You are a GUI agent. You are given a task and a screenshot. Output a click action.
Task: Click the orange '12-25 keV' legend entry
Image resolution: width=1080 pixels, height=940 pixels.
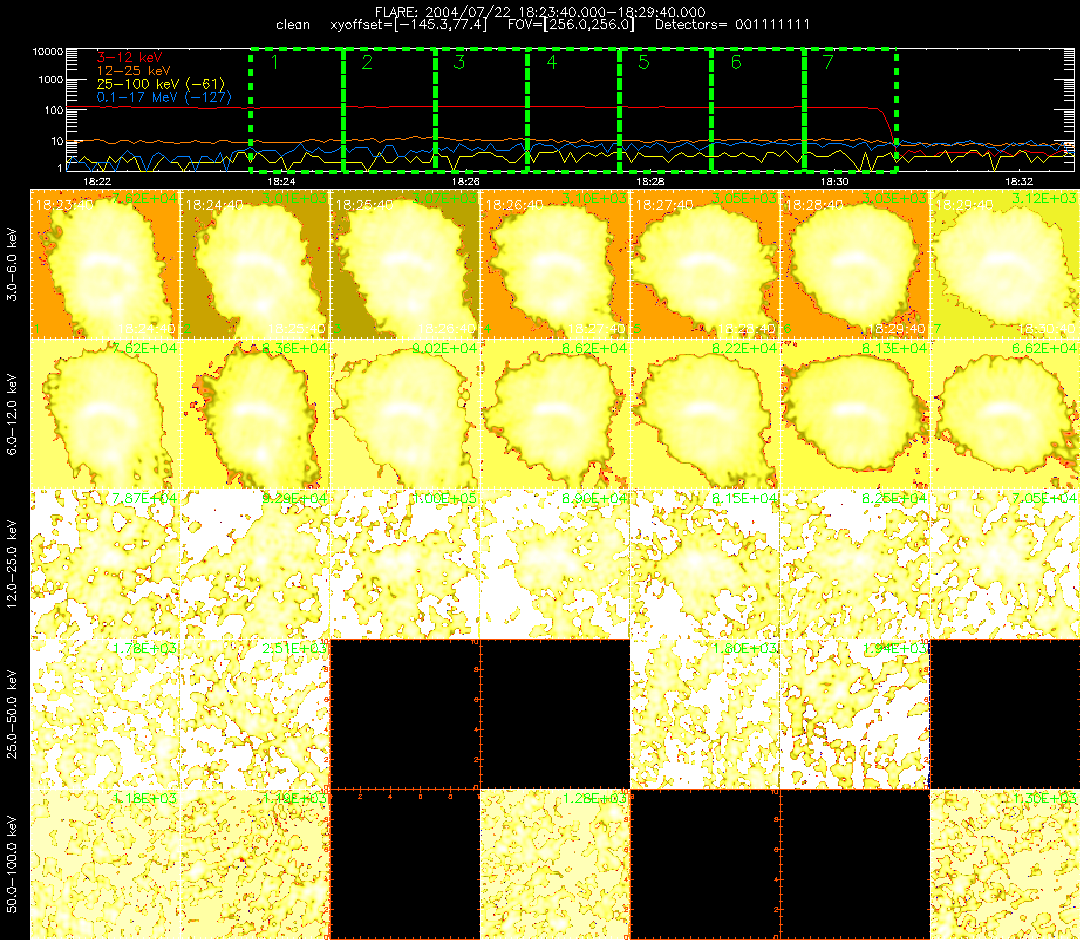point(133,71)
